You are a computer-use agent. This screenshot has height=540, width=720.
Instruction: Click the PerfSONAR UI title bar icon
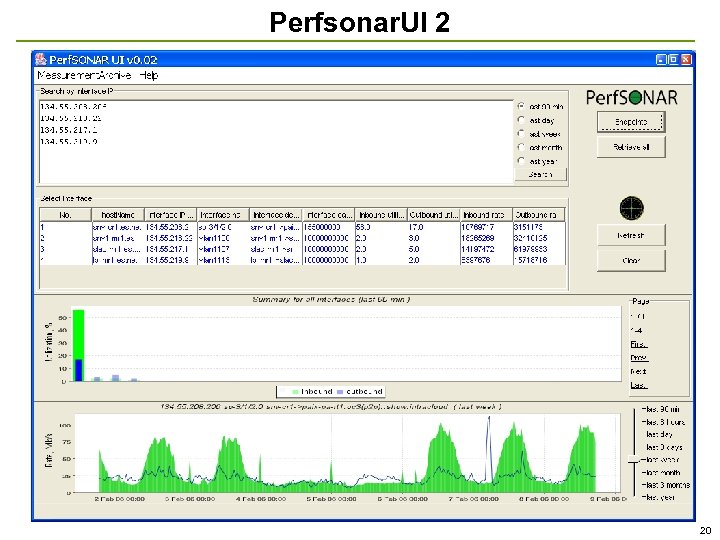pos(41,60)
